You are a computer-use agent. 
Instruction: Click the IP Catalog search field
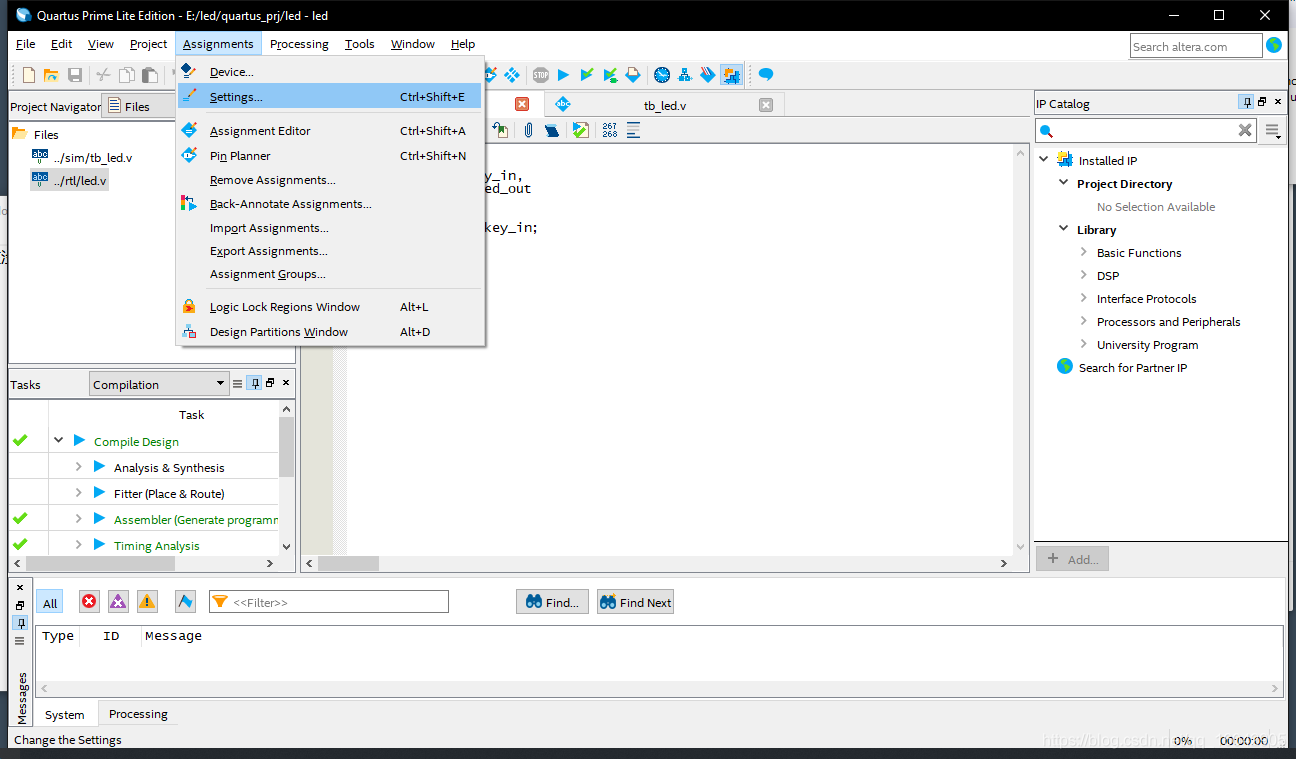(1146, 130)
